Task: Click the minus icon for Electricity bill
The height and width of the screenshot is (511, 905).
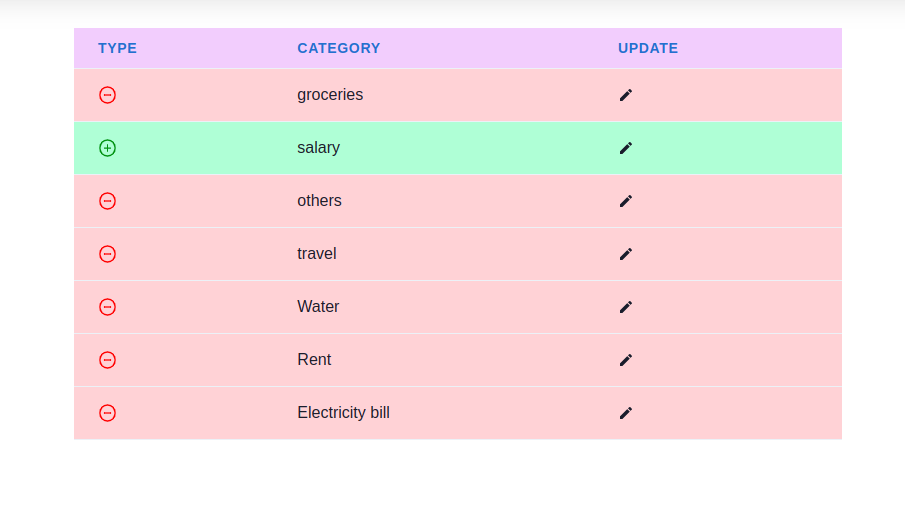Action: tap(107, 413)
